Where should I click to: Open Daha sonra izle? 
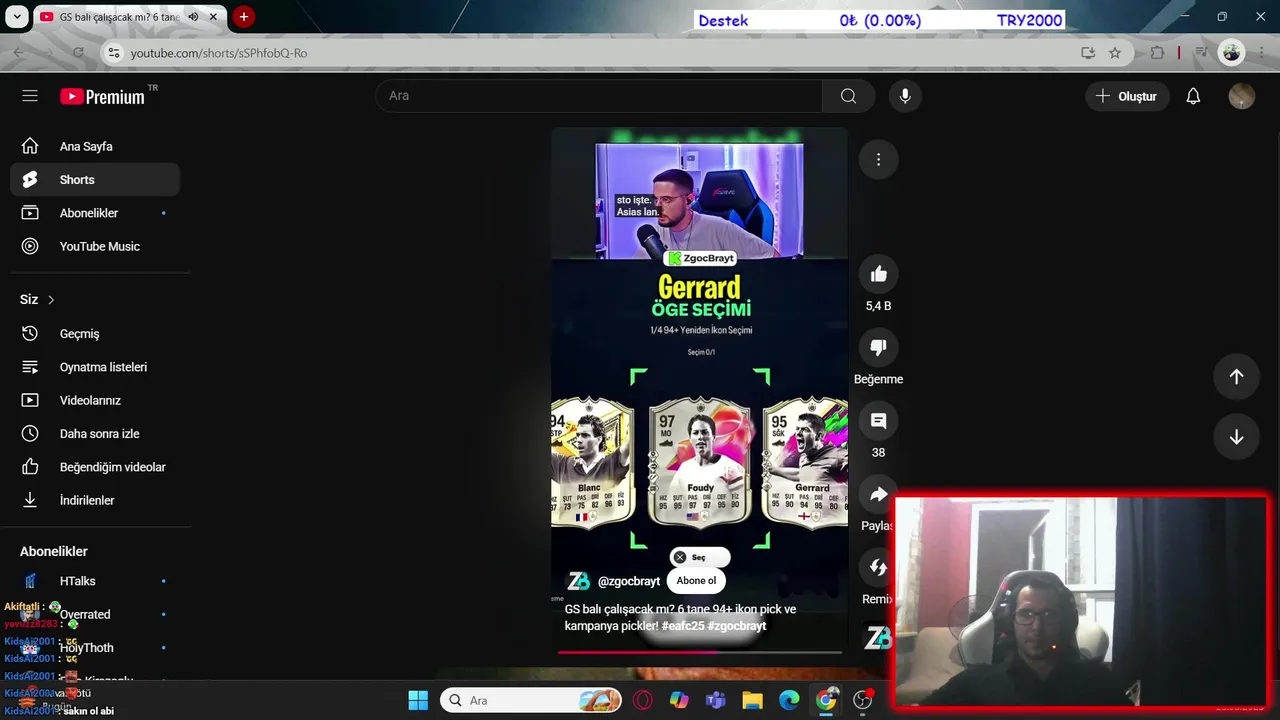(x=95, y=434)
